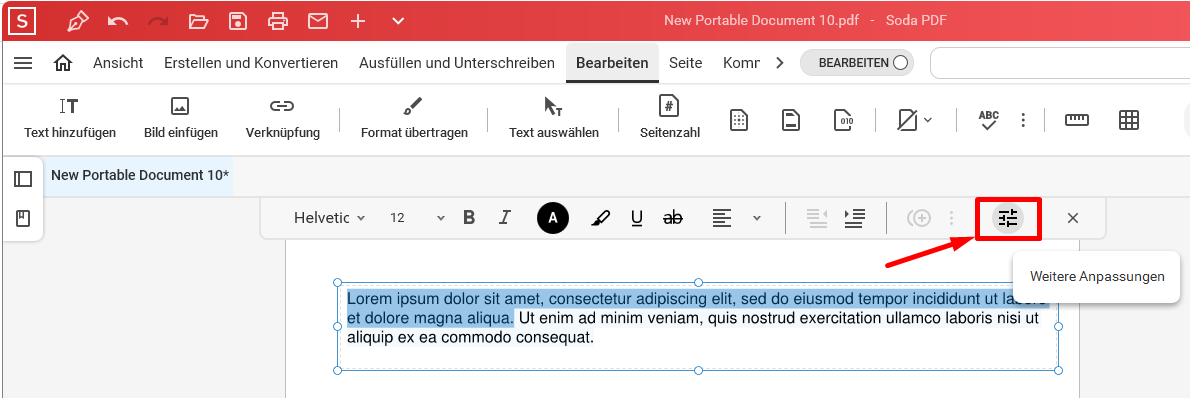Screen dimensions: 1190x398
Task: Redo the last action
Action: coord(158,21)
